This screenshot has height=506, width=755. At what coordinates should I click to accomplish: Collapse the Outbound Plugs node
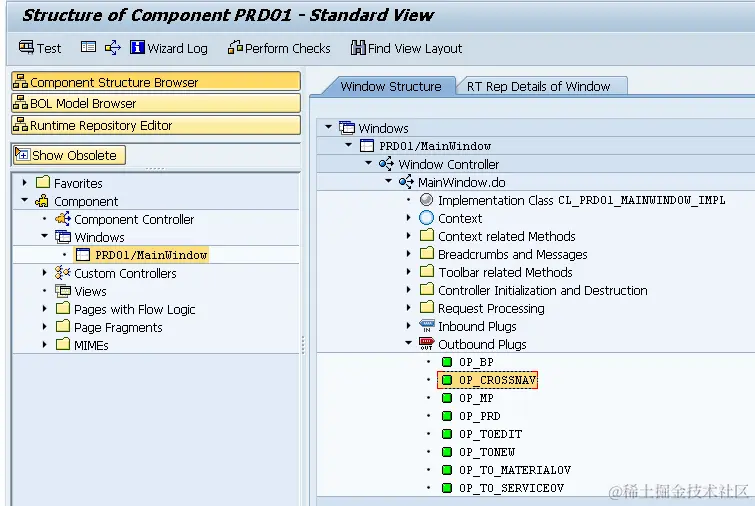click(x=408, y=343)
